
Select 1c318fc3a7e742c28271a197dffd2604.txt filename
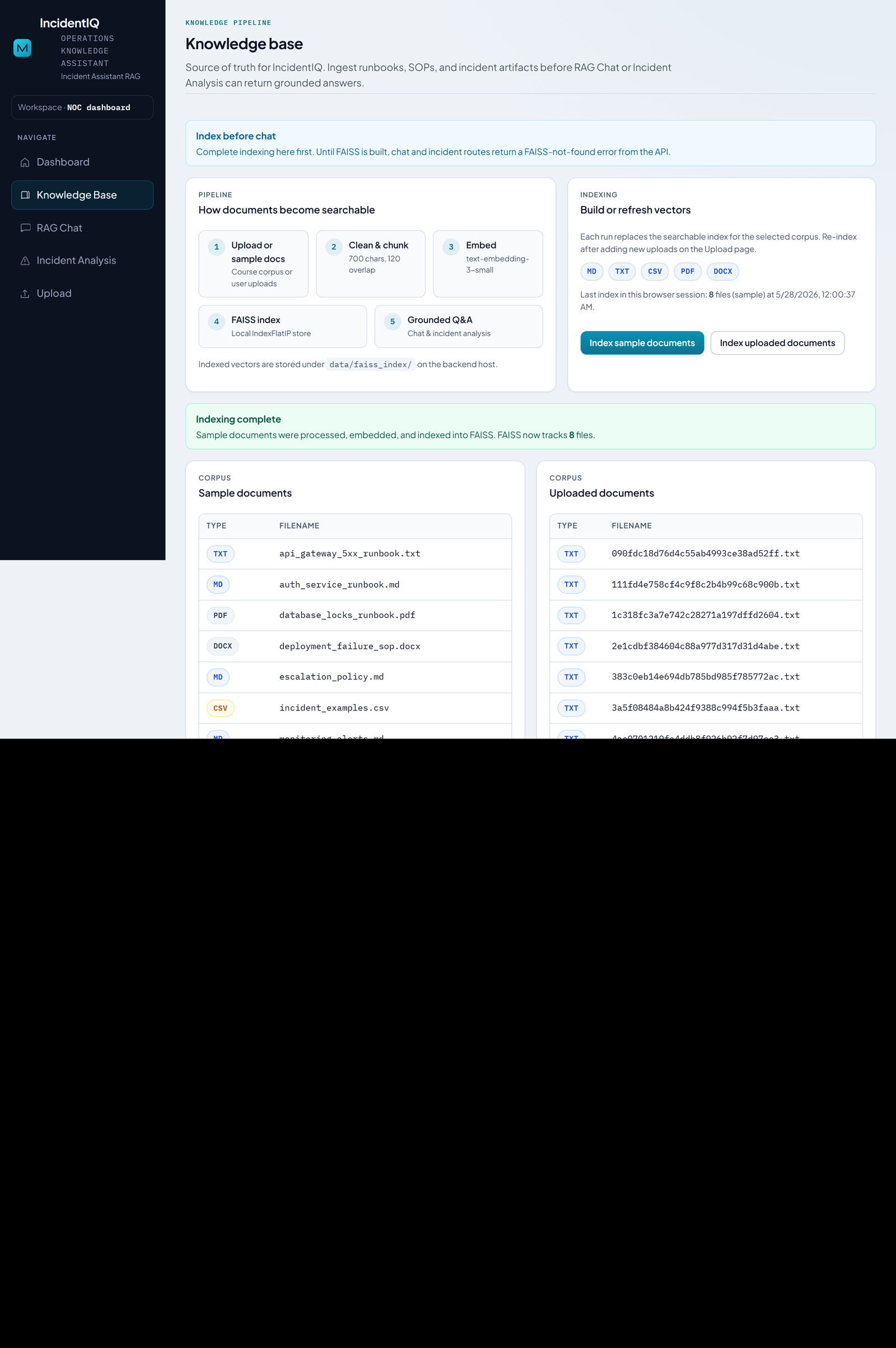(x=705, y=615)
